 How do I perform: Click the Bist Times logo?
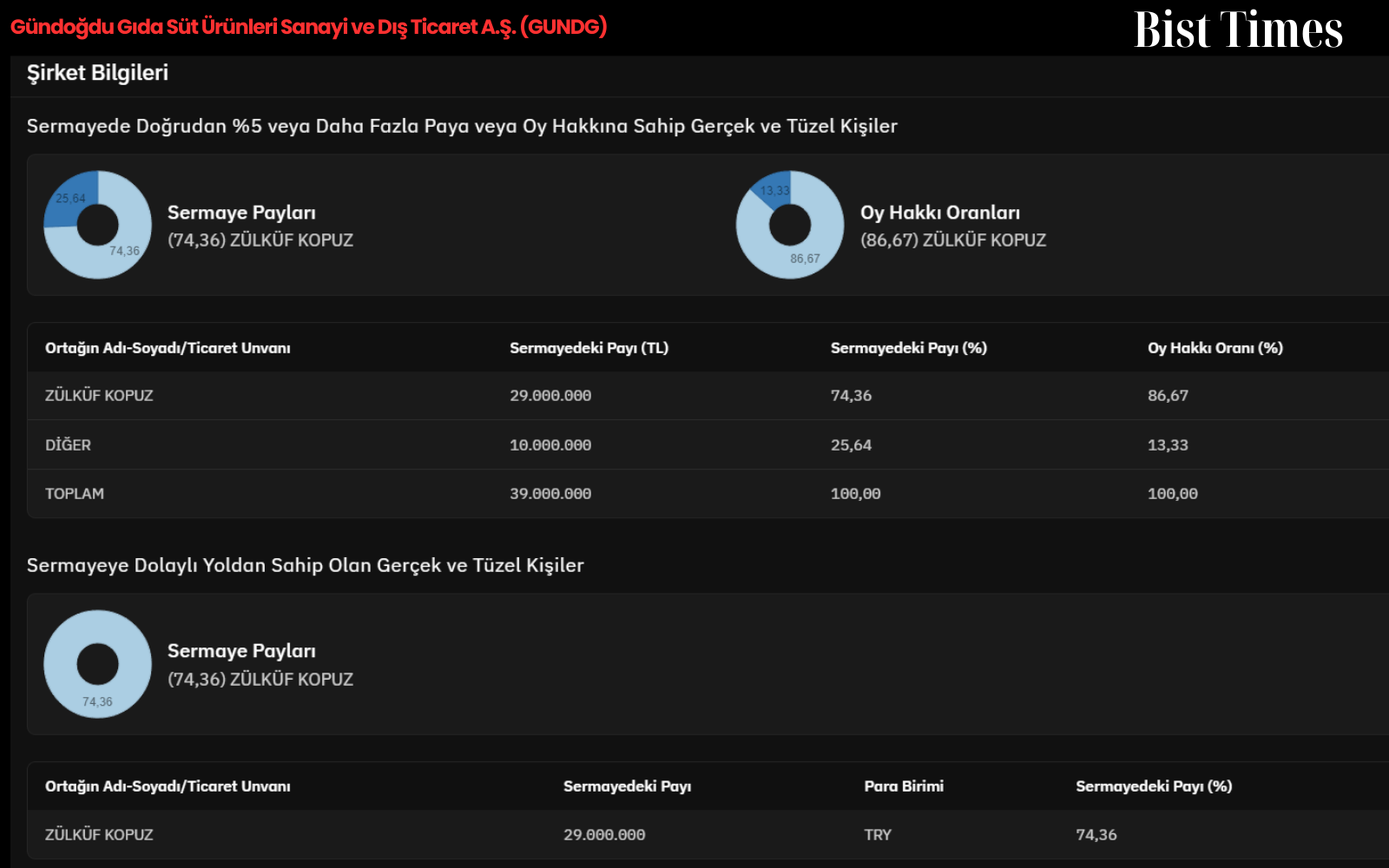pyautogui.click(x=1239, y=29)
